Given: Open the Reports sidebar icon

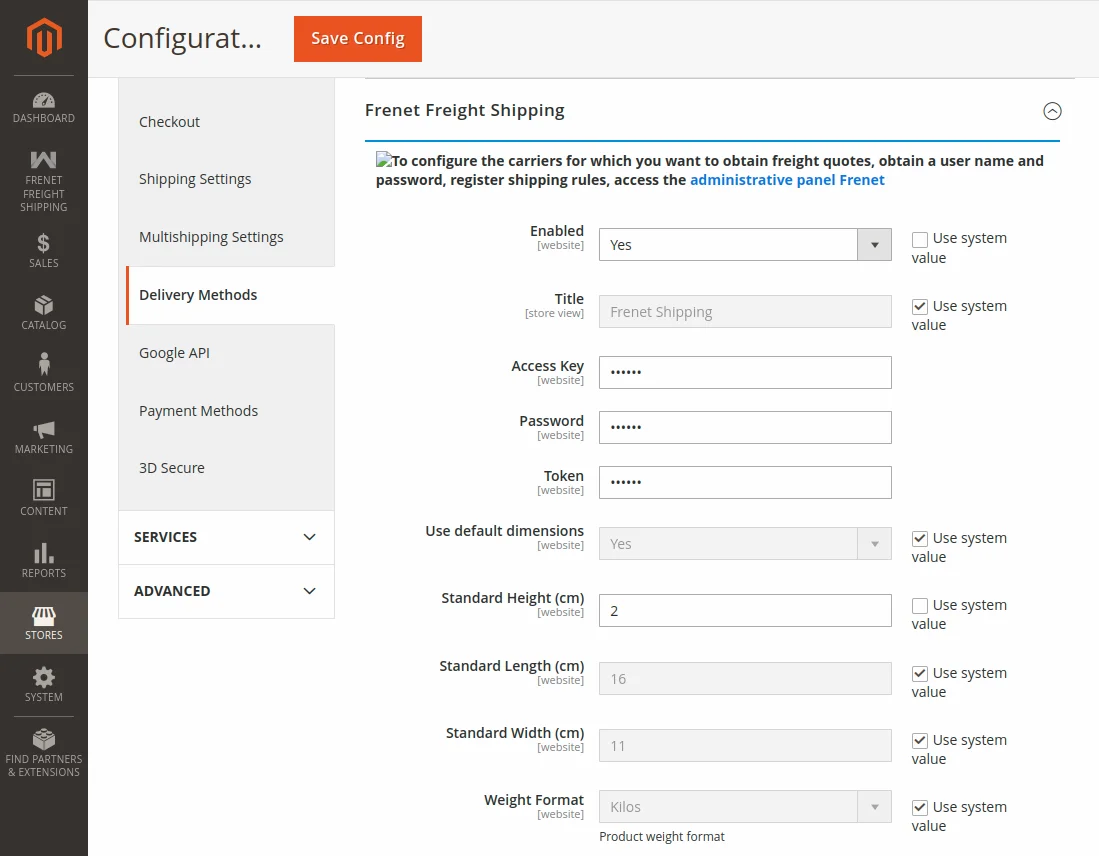Looking at the screenshot, I should [43, 558].
